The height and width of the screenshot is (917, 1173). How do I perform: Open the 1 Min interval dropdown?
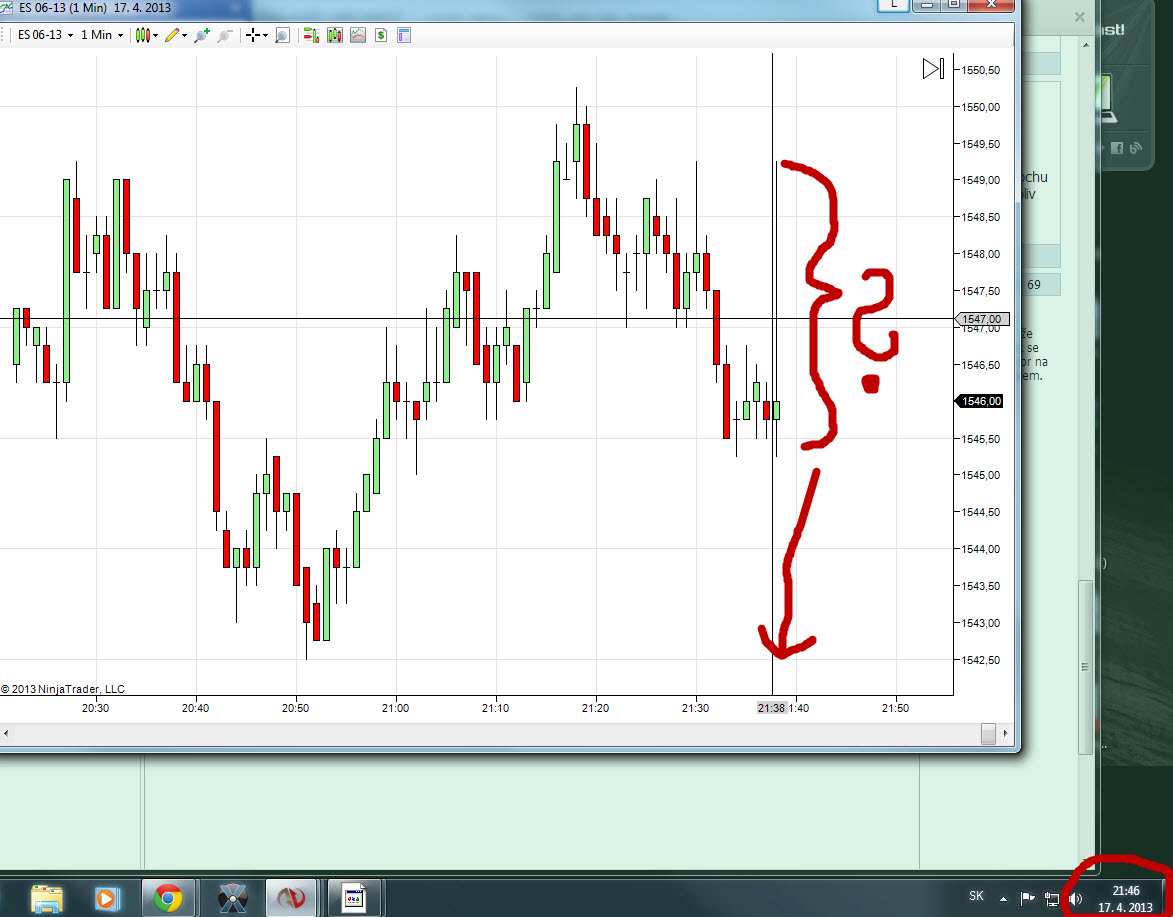tap(102, 35)
